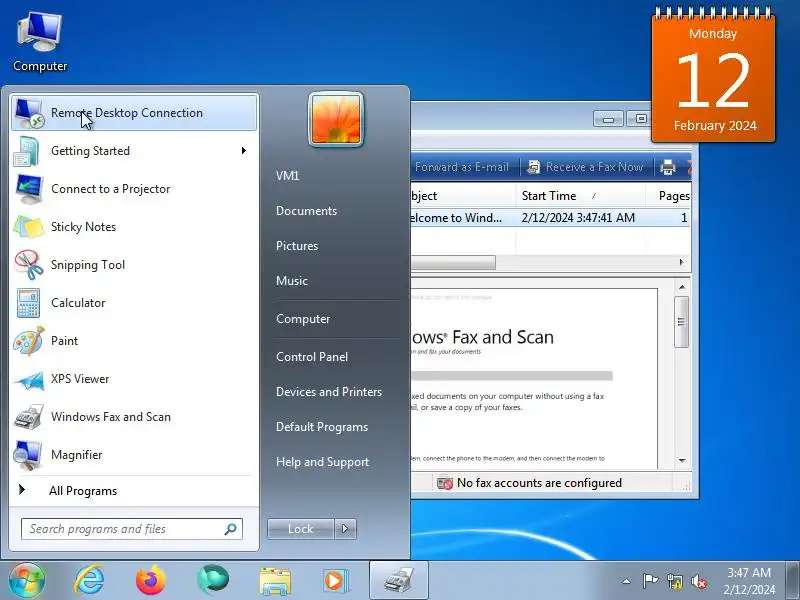Open Documents from Start menu
This screenshot has height=600, width=800.
[x=307, y=211]
